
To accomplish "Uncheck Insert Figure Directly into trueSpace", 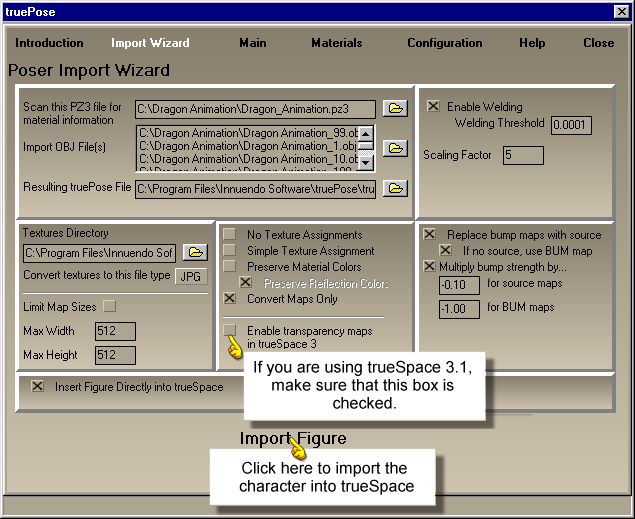I will click(x=38, y=386).
